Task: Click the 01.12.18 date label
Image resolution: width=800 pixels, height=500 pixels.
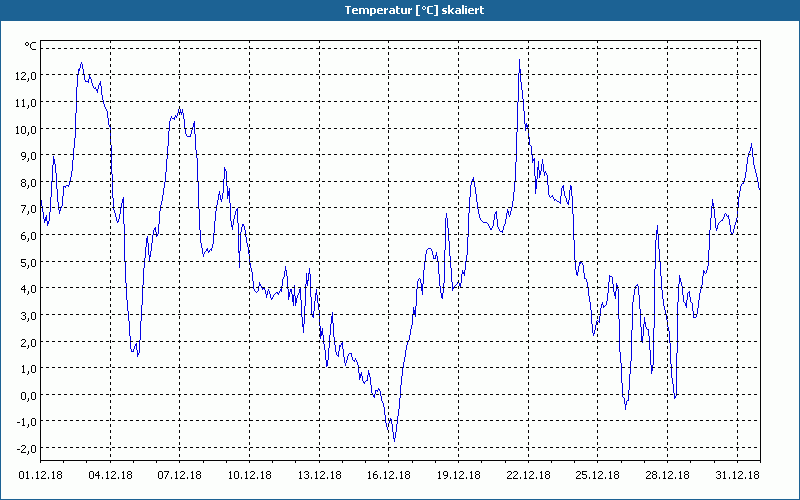Action: point(40,475)
